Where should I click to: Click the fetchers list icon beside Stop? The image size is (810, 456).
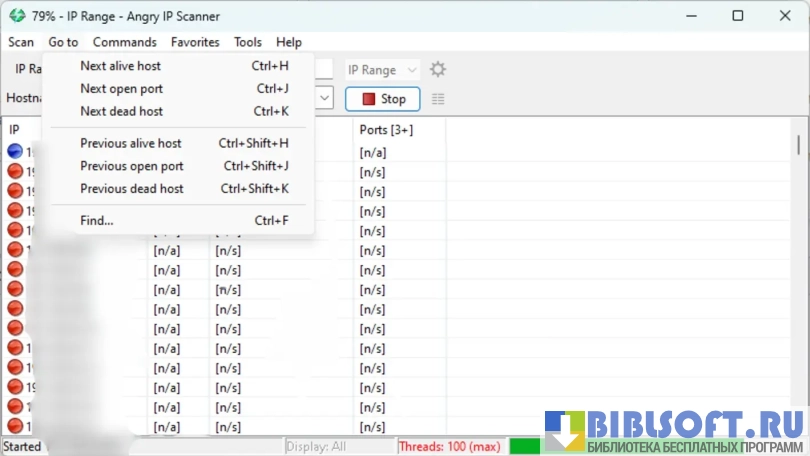[438, 99]
